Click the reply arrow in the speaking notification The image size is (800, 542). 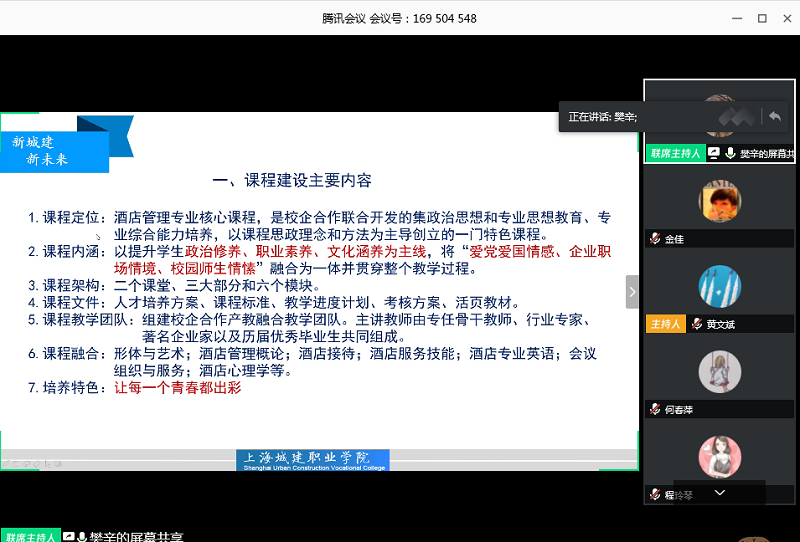[x=774, y=117]
